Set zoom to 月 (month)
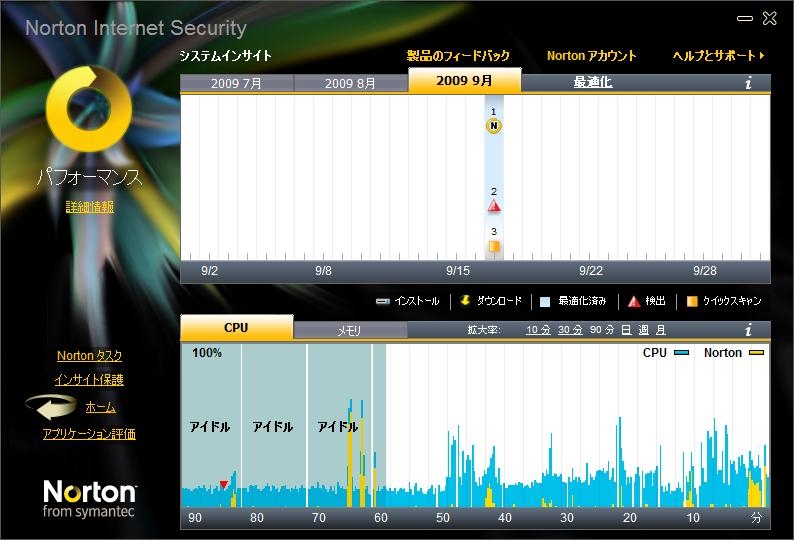The width and height of the screenshot is (795, 541). point(661,330)
